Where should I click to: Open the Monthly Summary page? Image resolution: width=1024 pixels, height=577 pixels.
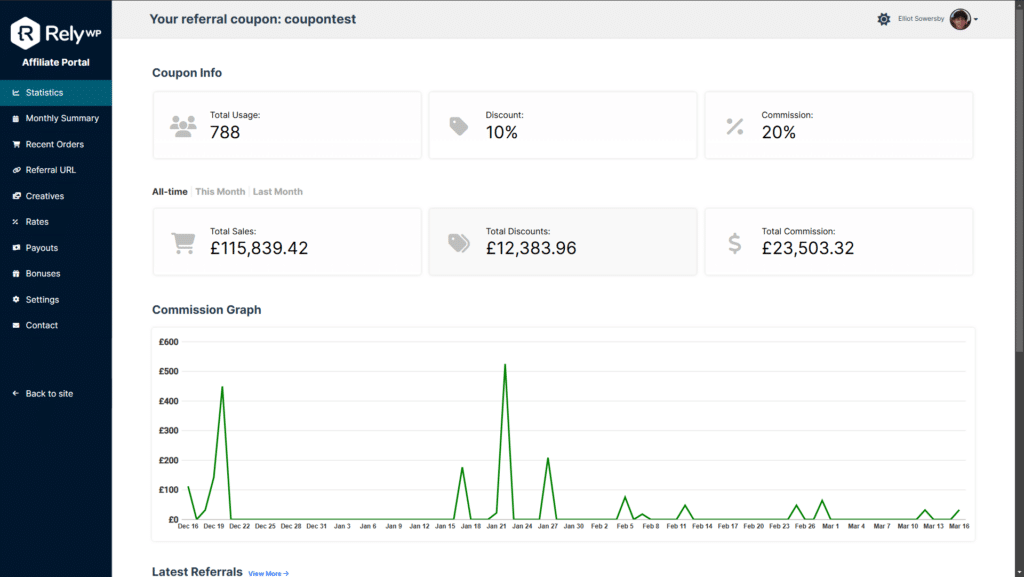[x=56, y=119]
